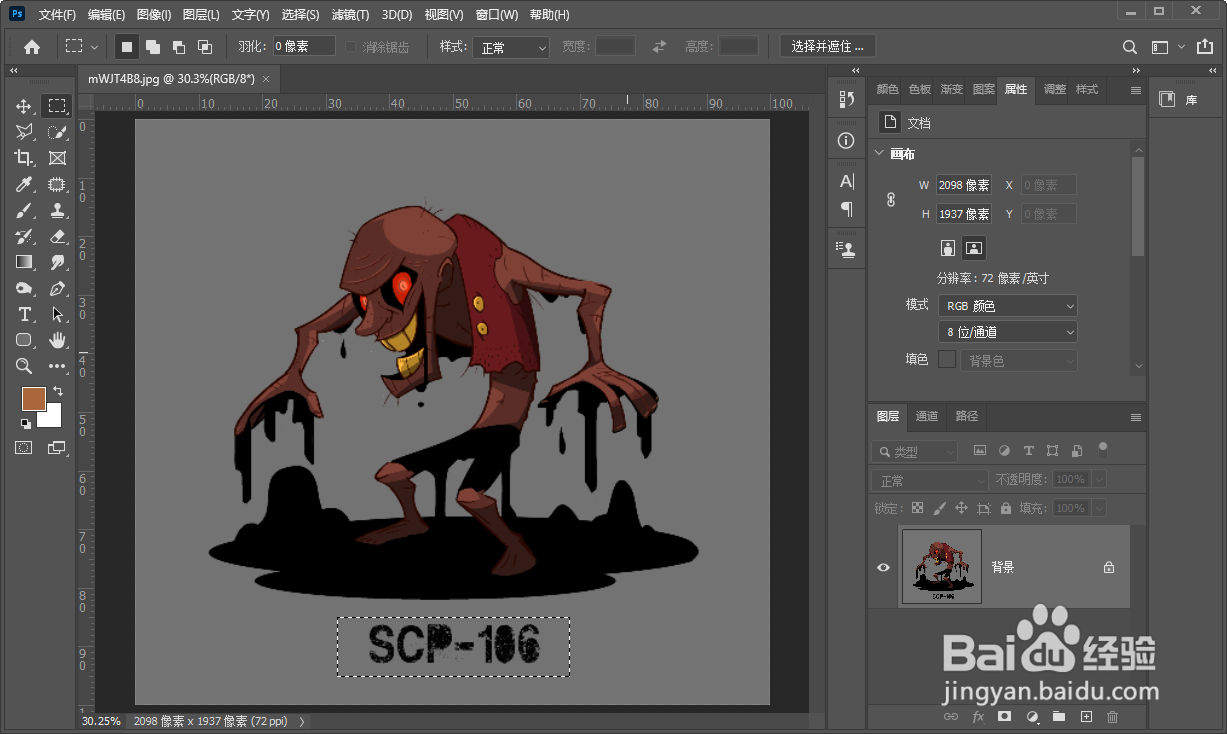This screenshot has width=1227, height=734.
Task: Toggle the layer filter on/off switch
Action: pos(1103,450)
